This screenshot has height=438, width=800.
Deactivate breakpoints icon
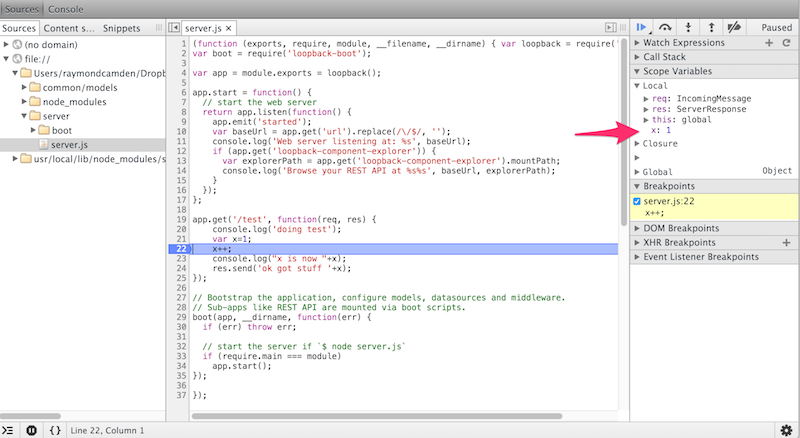(734, 27)
